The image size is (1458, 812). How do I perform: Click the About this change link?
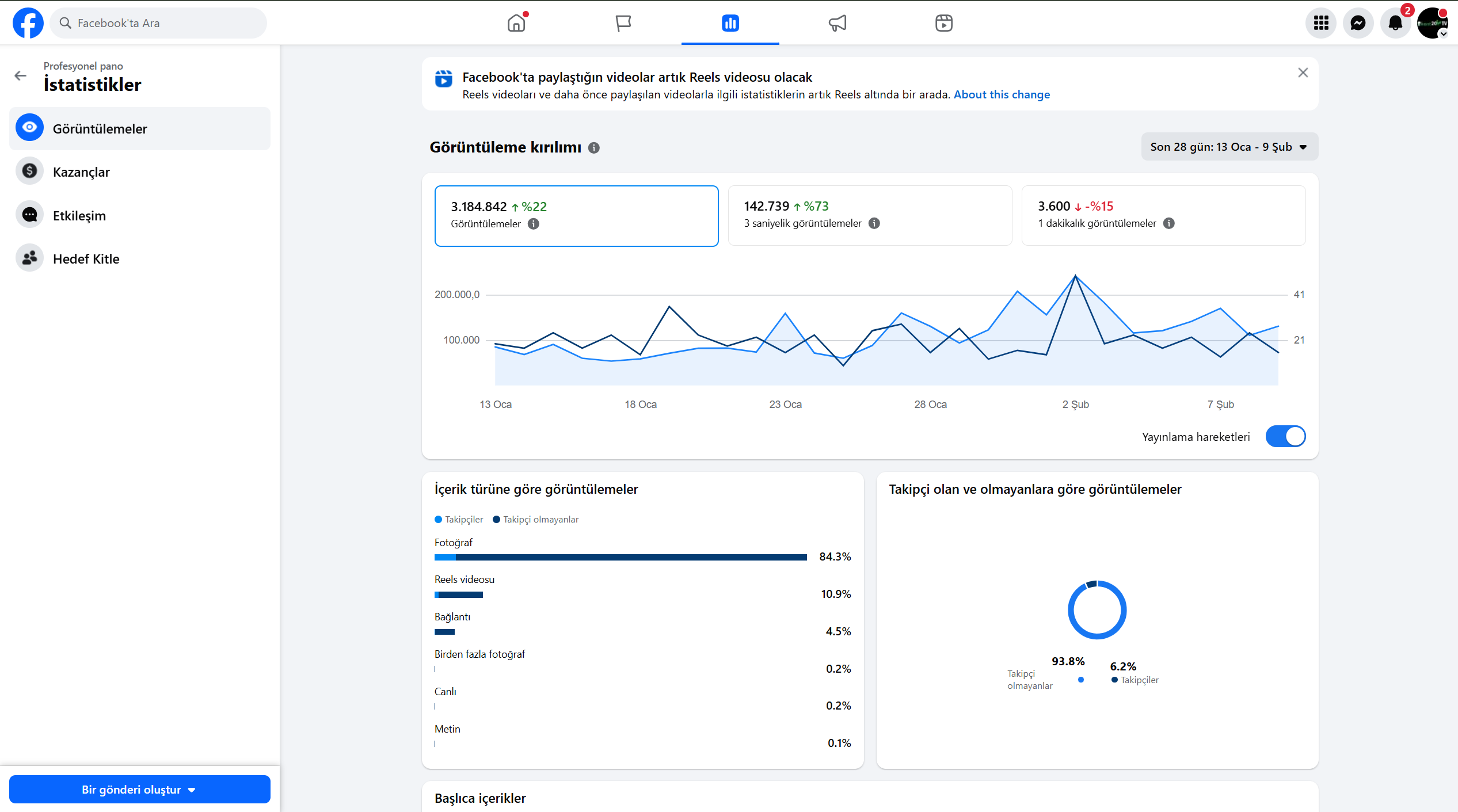click(1002, 94)
